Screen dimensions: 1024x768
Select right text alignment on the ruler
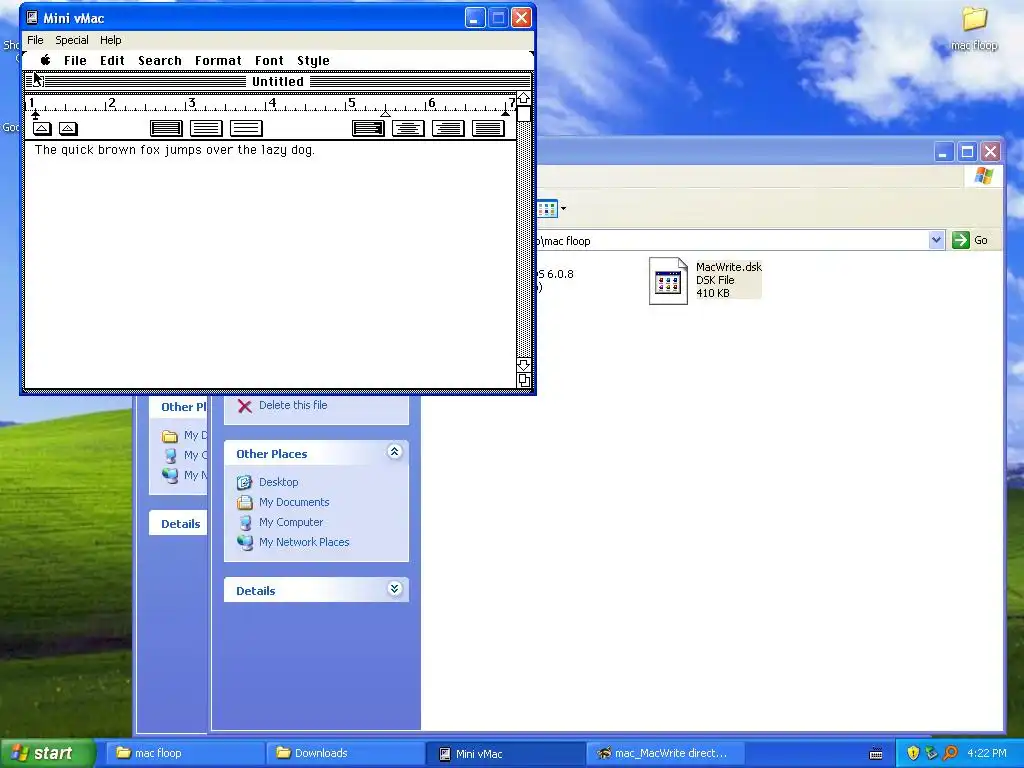click(448, 128)
